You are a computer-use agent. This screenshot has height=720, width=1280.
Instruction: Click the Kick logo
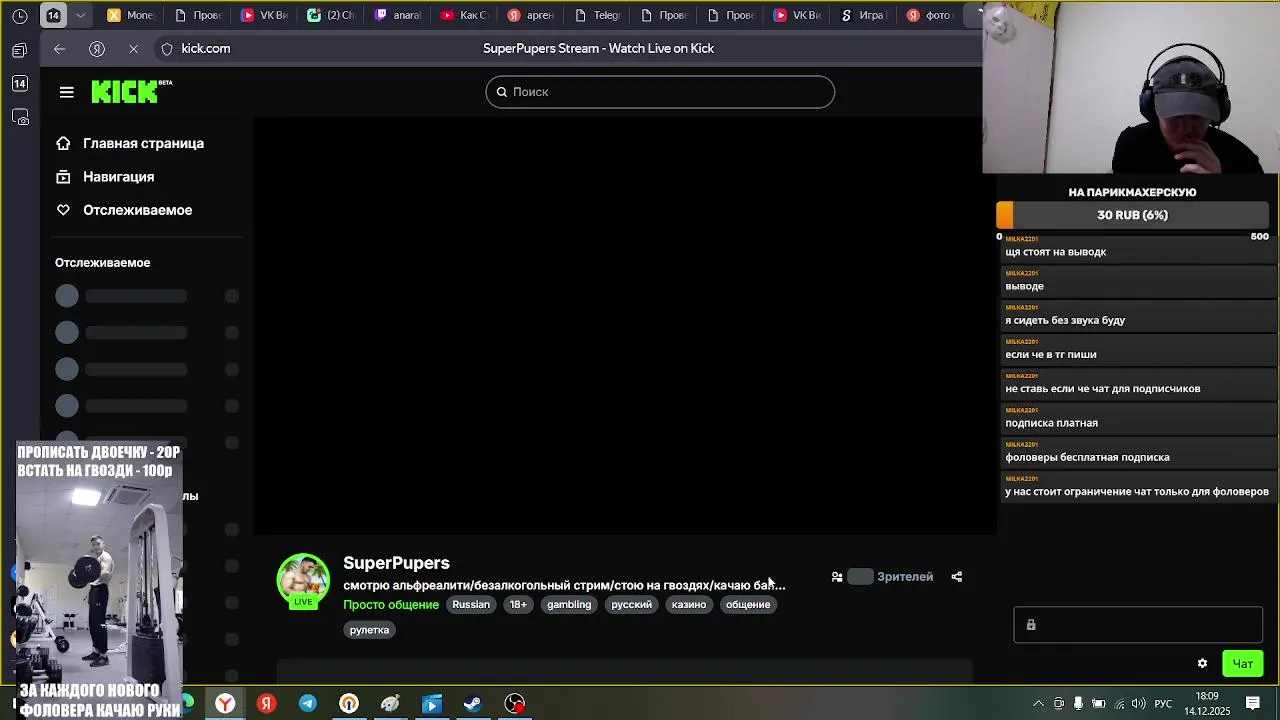tap(131, 91)
